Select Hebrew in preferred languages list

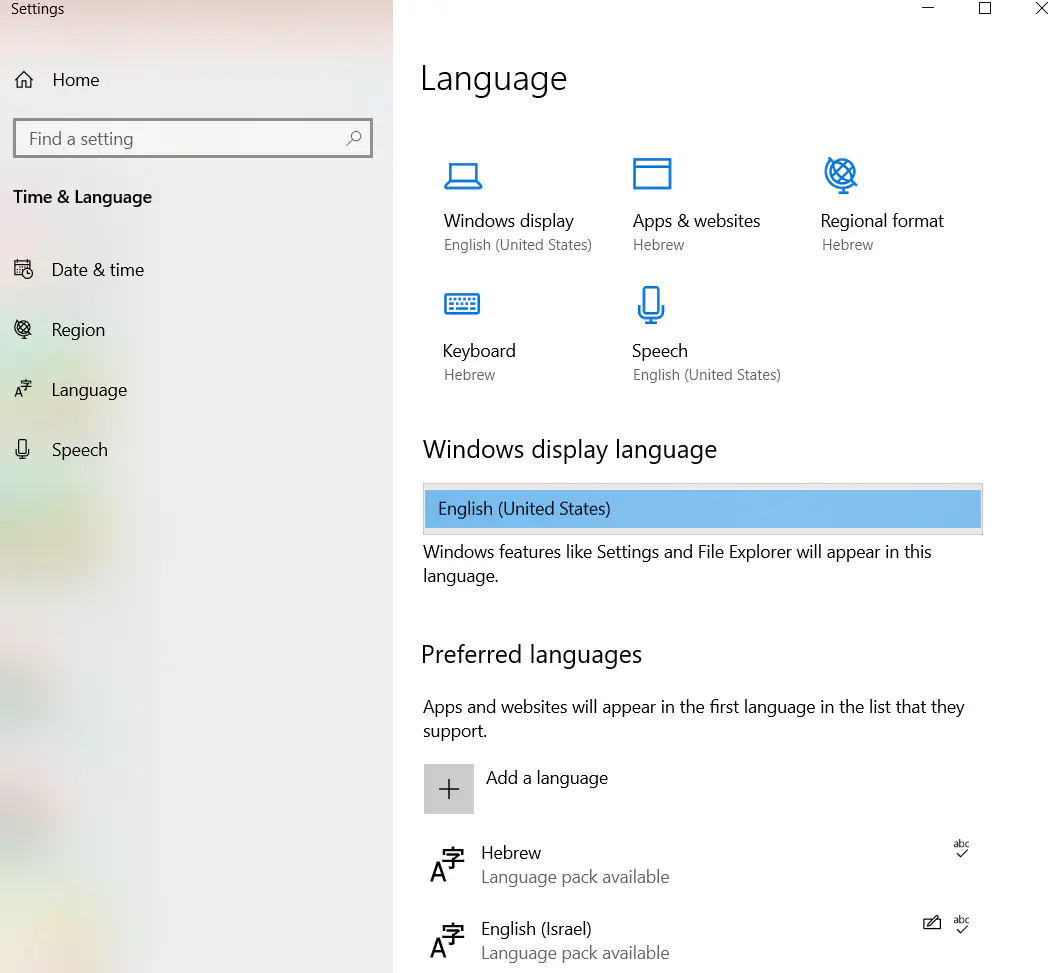[574, 864]
